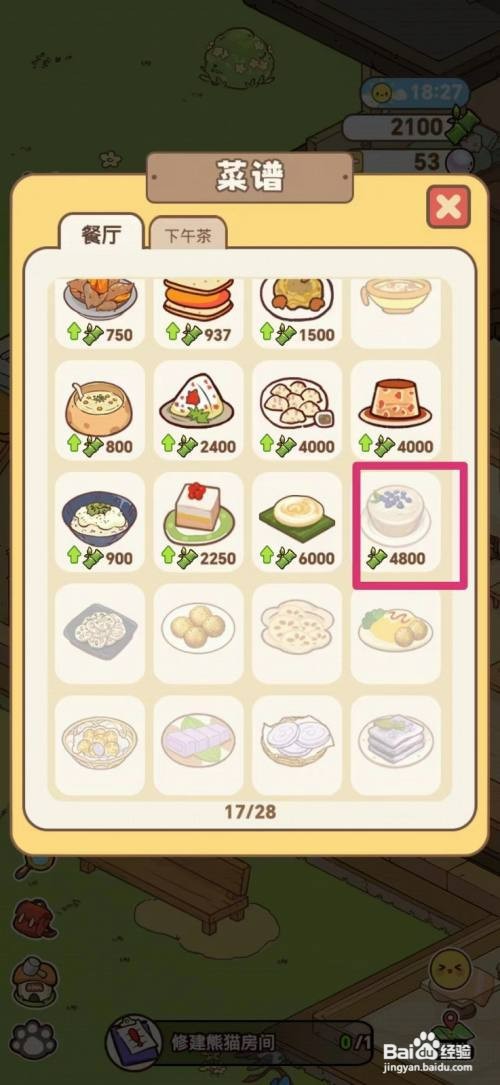500x1085 pixels.
Task: Select the rice bowl recipe costing 900
Action: 100,522
